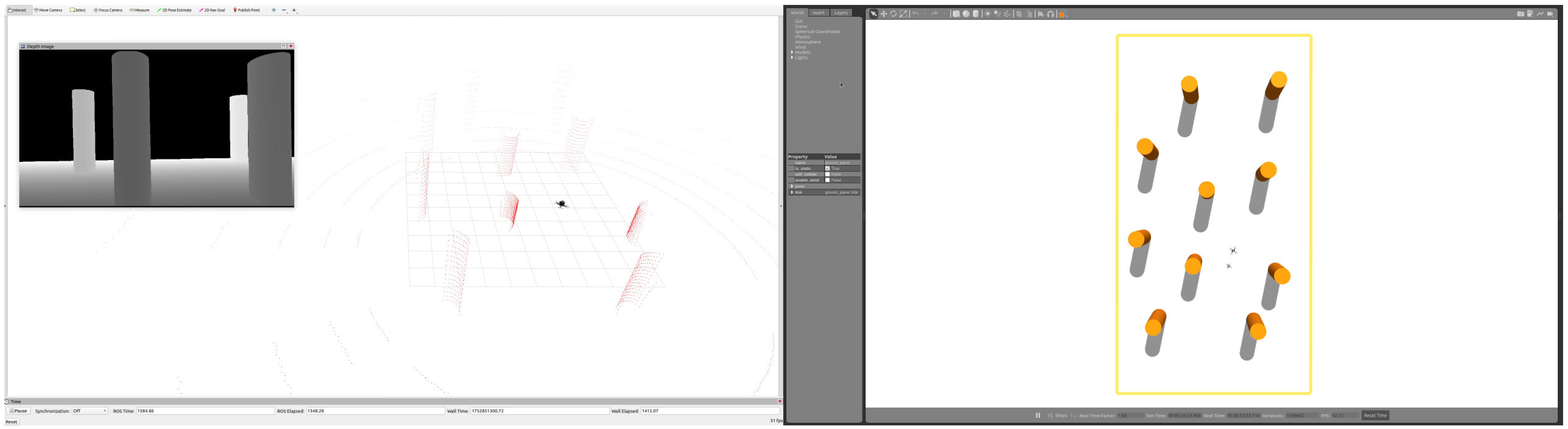Select the Publish Point tool

click(x=247, y=10)
